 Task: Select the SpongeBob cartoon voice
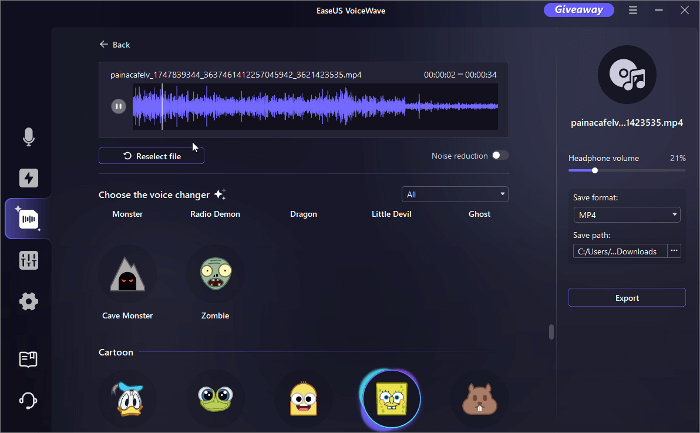tap(392, 399)
